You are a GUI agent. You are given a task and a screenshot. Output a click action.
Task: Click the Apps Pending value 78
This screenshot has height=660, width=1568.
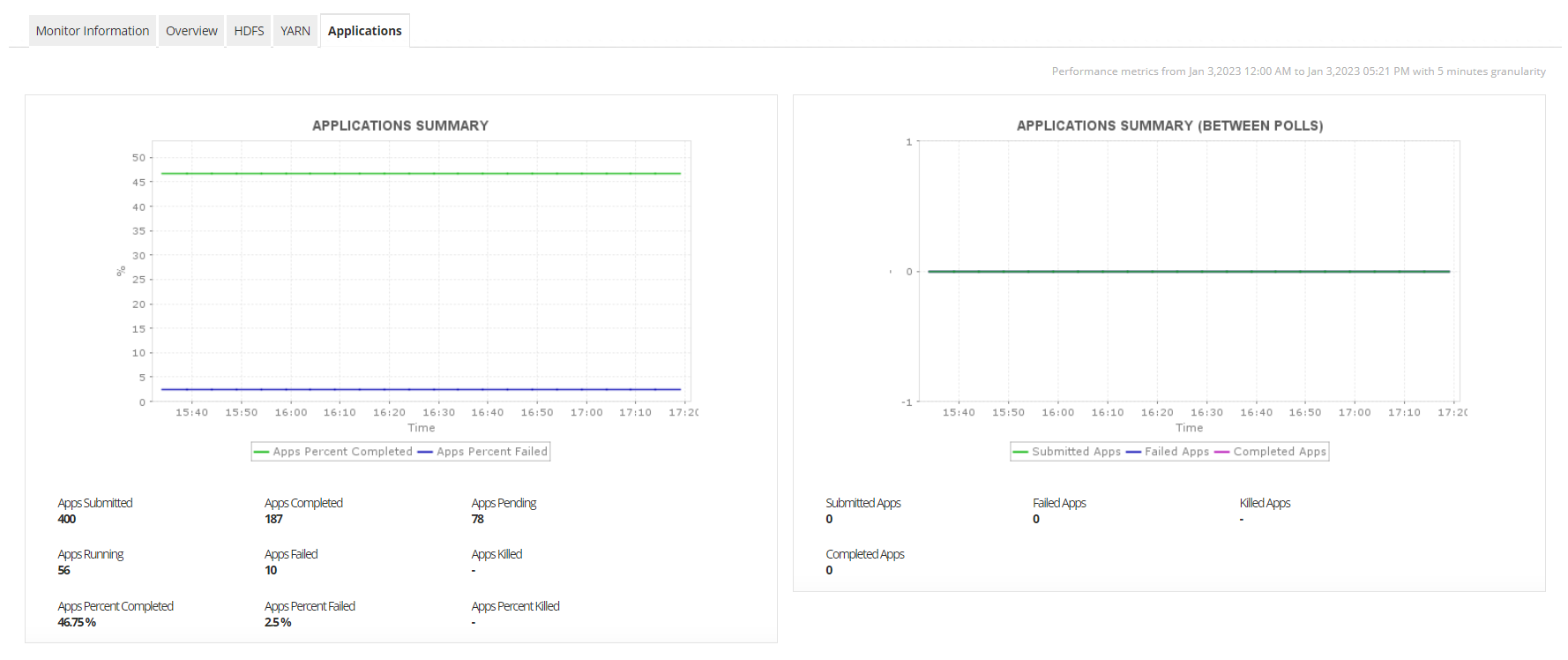click(478, 520)
